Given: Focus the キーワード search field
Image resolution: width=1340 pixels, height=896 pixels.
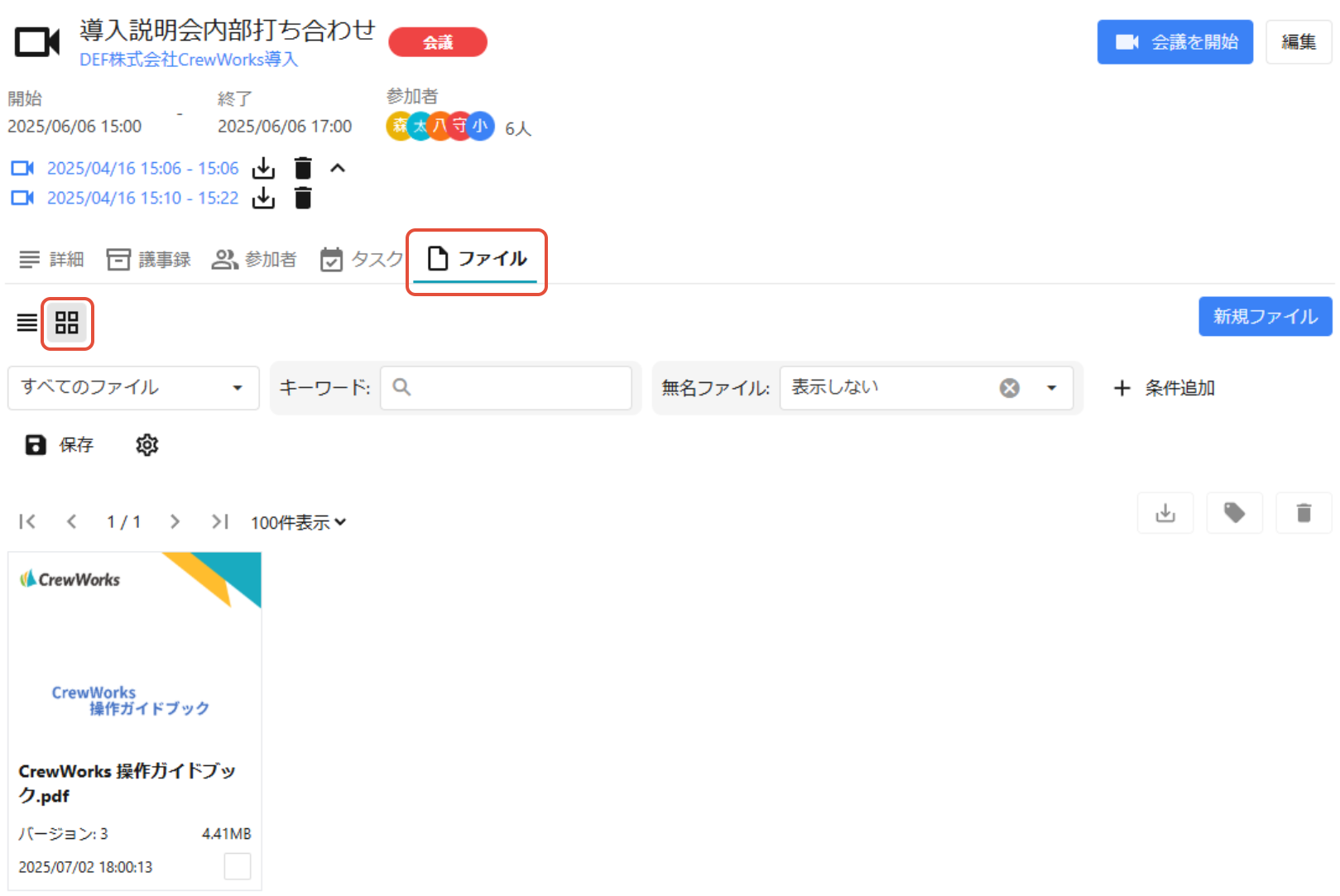Looking at the screenshot, I should click(506, 387).
